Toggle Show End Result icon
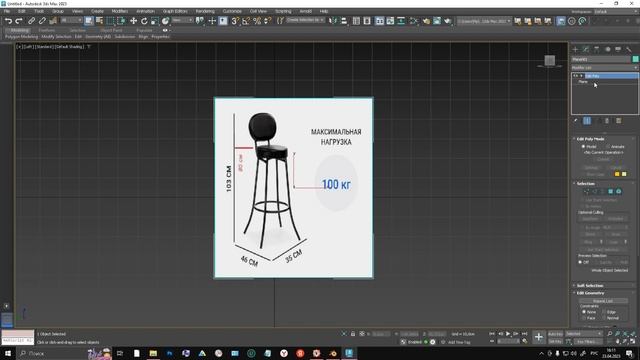The height and width of the screenshot is (360, 640). 587,121
